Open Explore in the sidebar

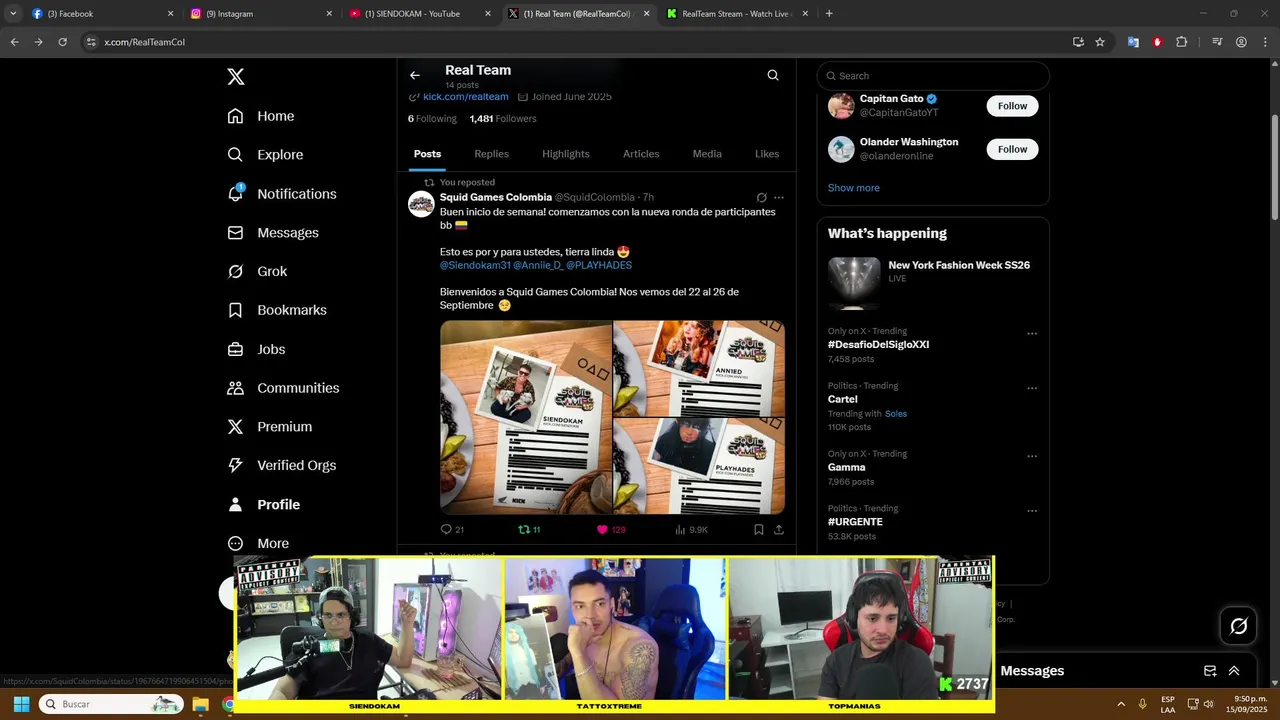point(265,155)
